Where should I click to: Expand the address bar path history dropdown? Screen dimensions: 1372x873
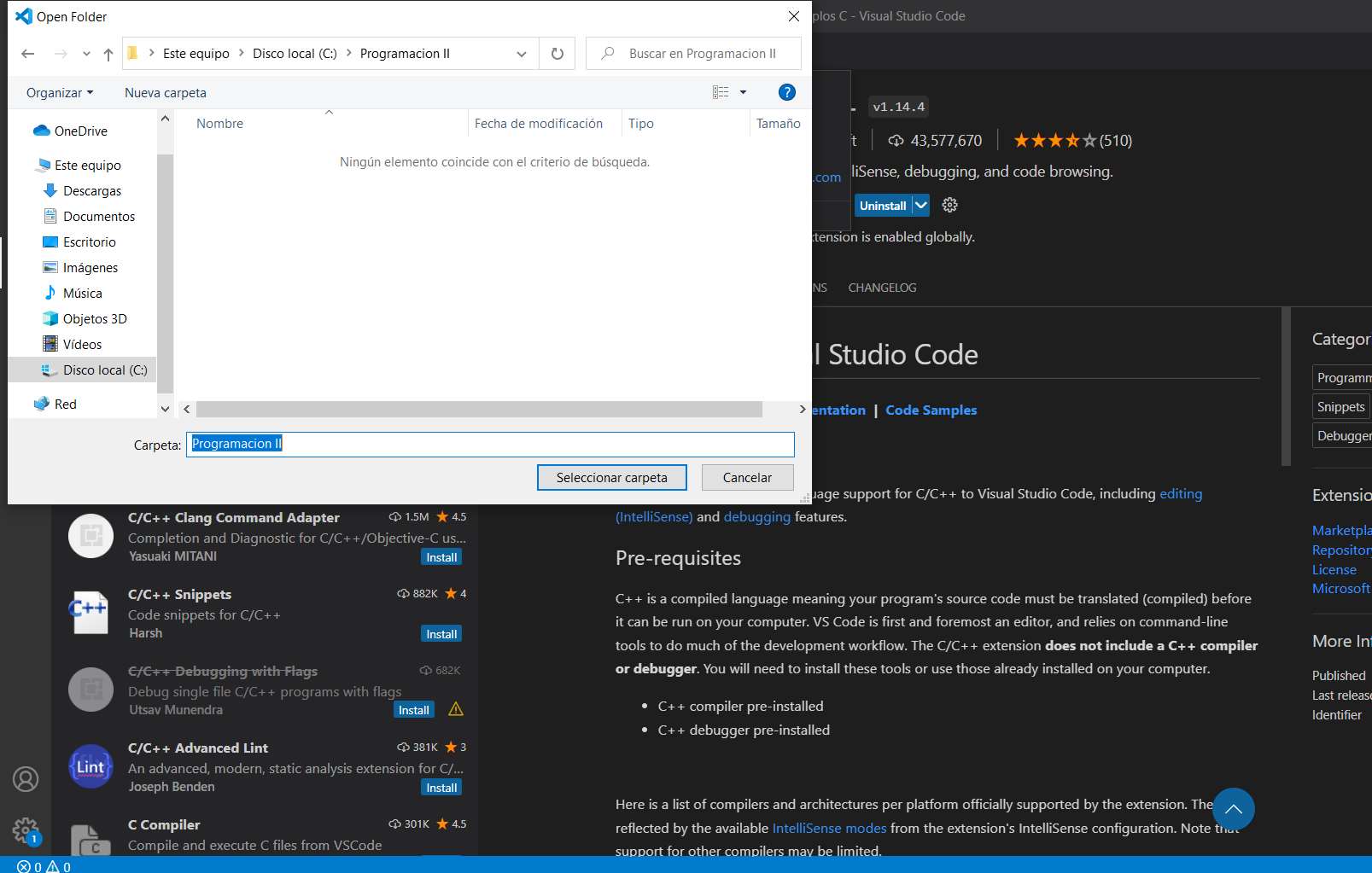click(522, 54)
